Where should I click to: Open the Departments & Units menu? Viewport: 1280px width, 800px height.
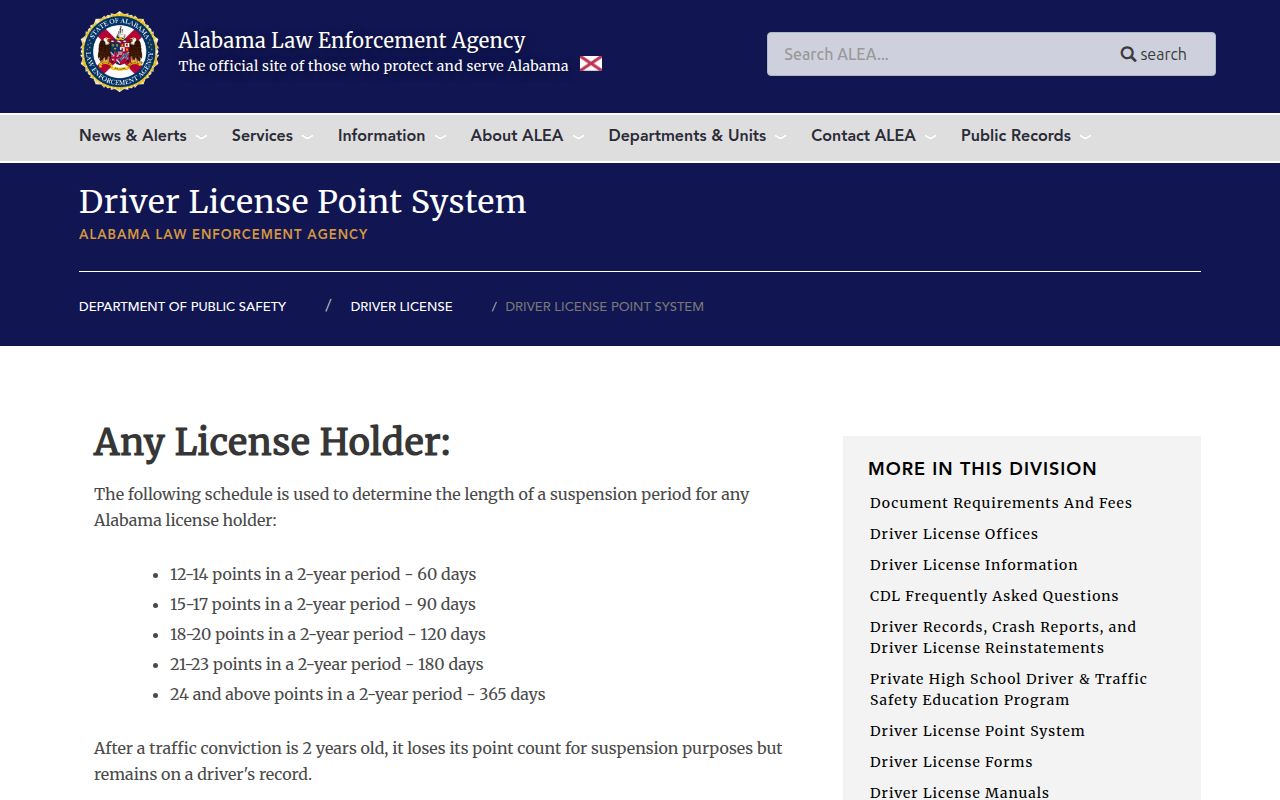[x=687, y=135]
